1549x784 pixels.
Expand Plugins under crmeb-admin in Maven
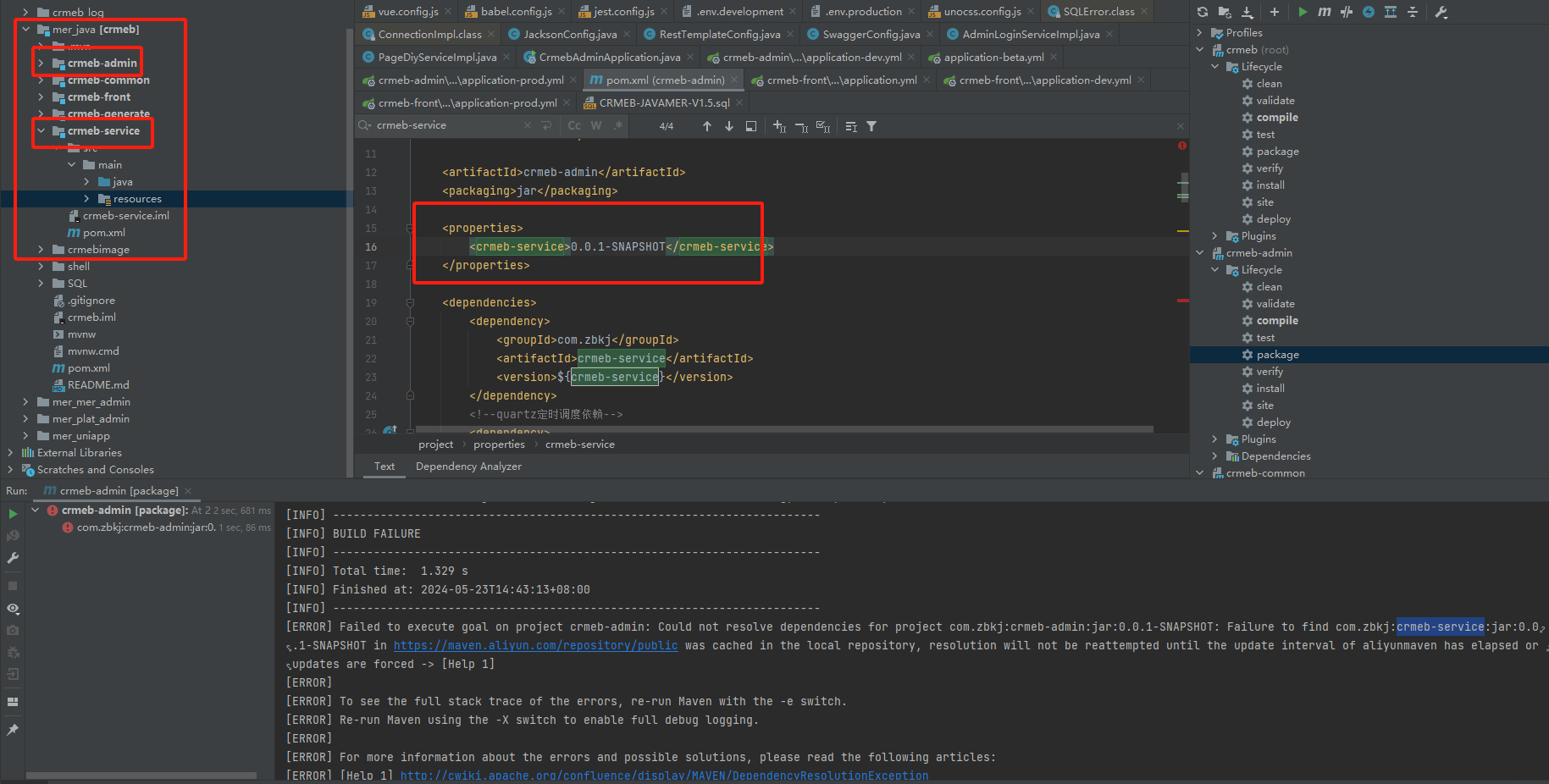tap(1215, 439)
